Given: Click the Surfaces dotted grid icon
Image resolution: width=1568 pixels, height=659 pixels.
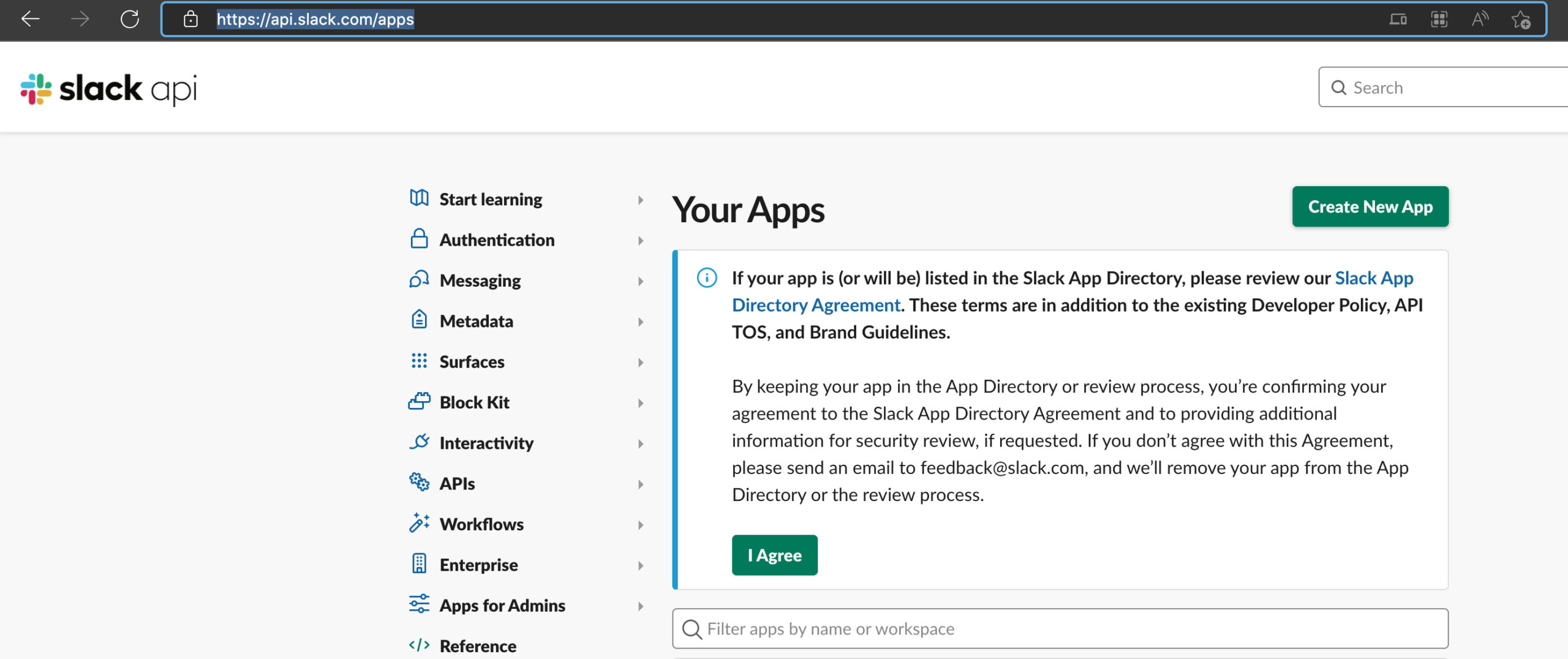Looking at the screenshot, I should pos(419,361).
